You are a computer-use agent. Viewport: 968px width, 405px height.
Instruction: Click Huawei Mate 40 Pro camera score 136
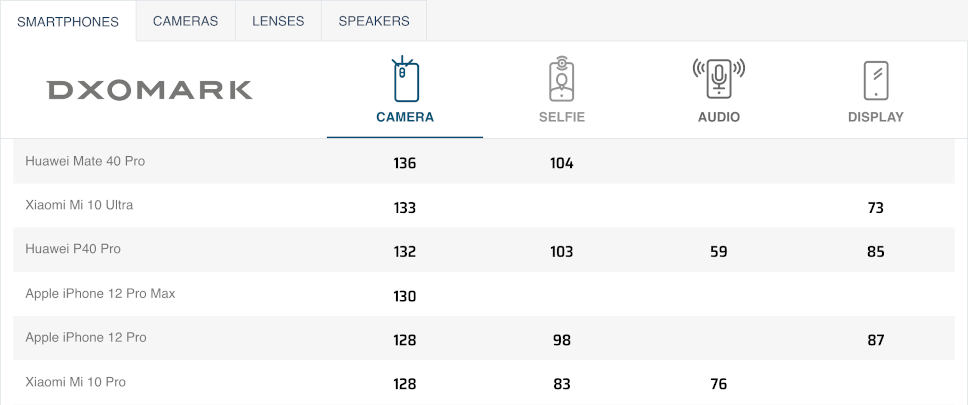click(404, 163)
